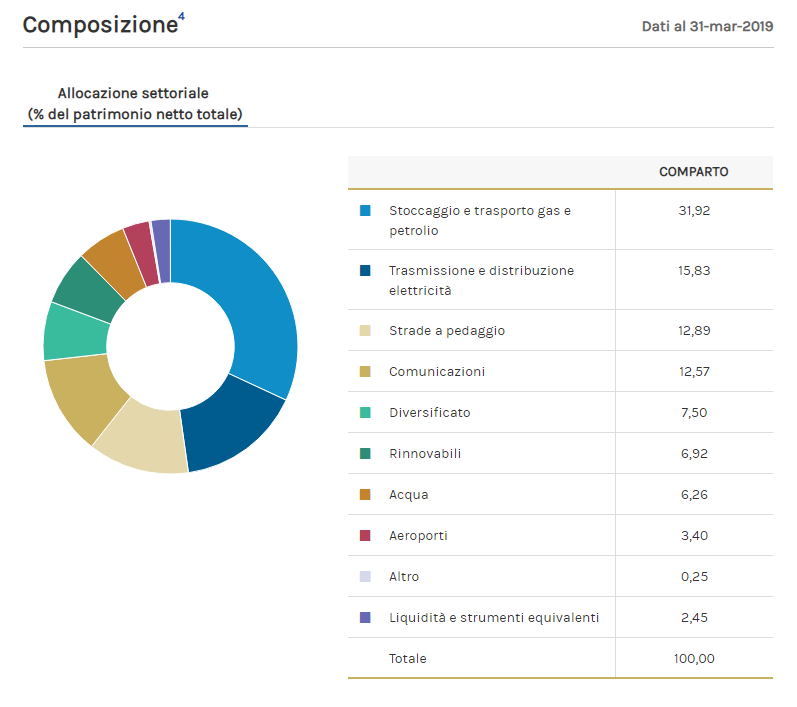Select the Allocazione settoriale tab
797x707 pixels.
click(134, 104)
